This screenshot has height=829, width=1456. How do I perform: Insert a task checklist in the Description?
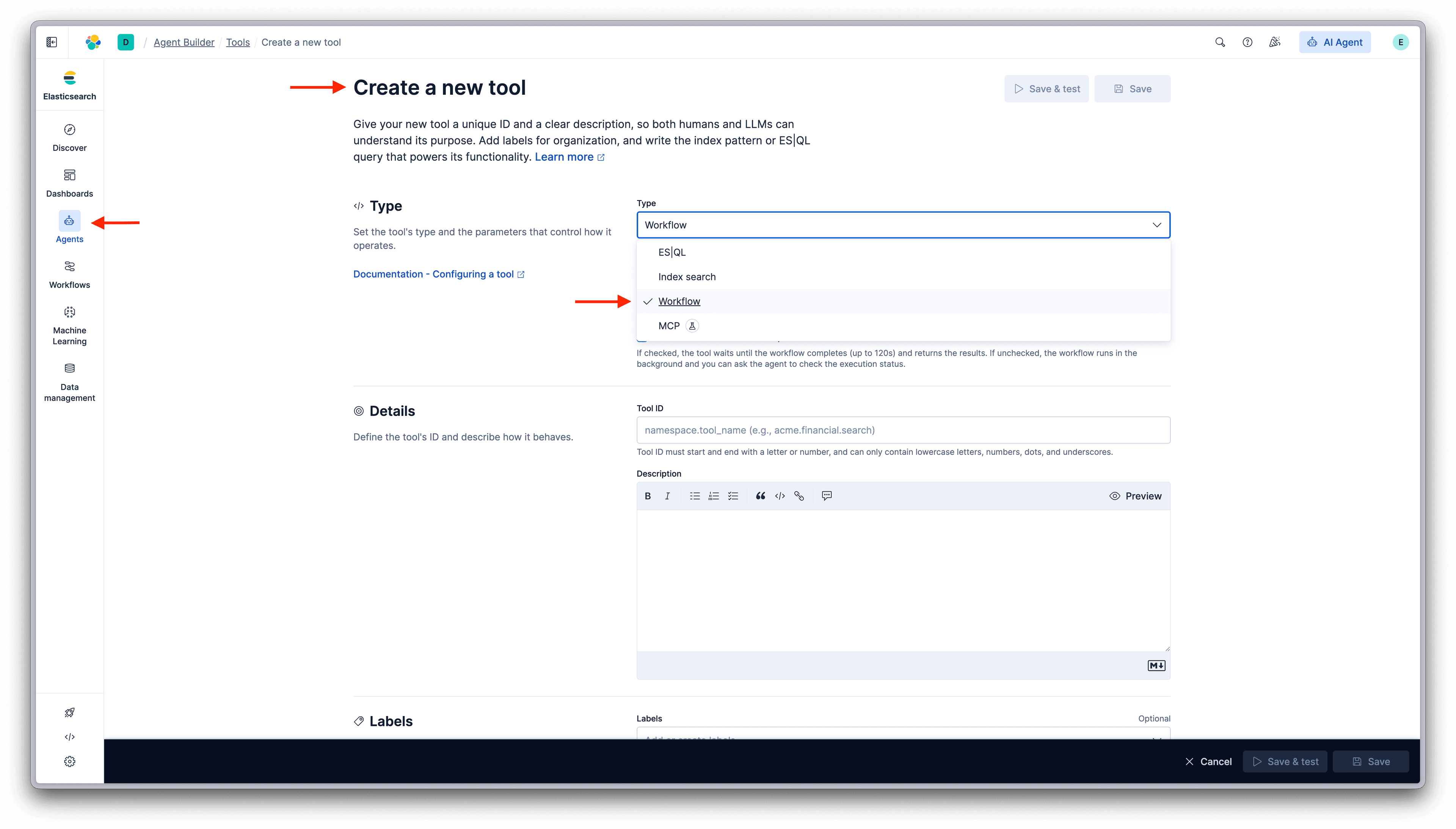click(733, 496)
